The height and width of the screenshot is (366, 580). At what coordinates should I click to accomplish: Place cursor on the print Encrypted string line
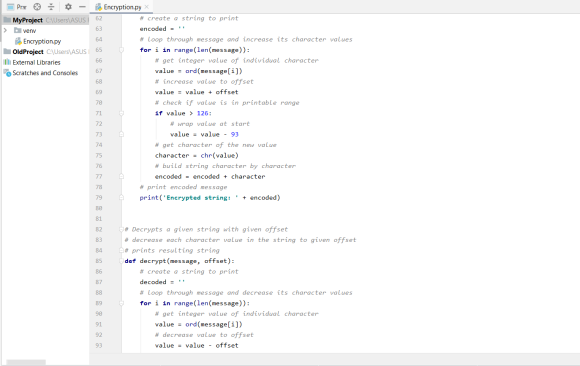tap(210, 198)
